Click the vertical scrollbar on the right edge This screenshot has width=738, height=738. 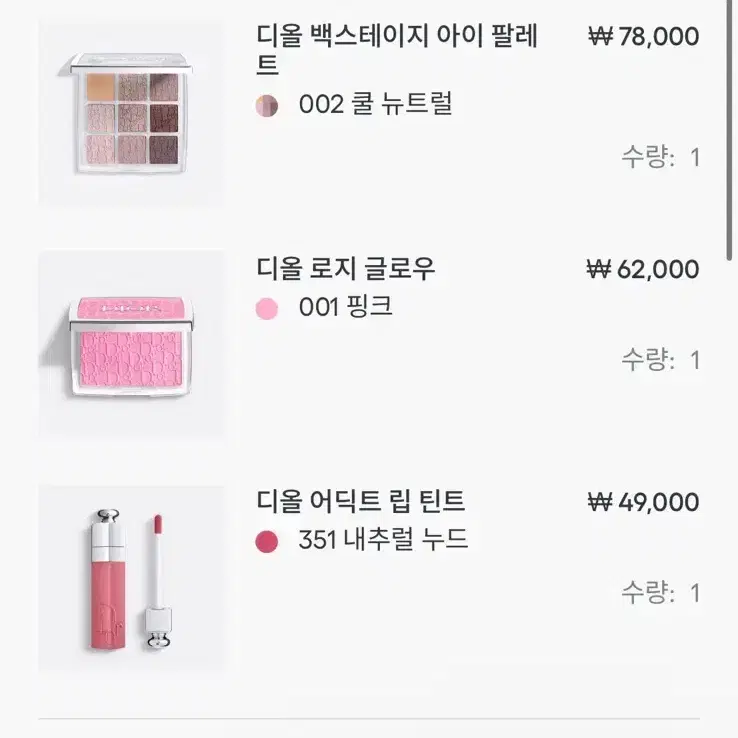coord(730,130)
